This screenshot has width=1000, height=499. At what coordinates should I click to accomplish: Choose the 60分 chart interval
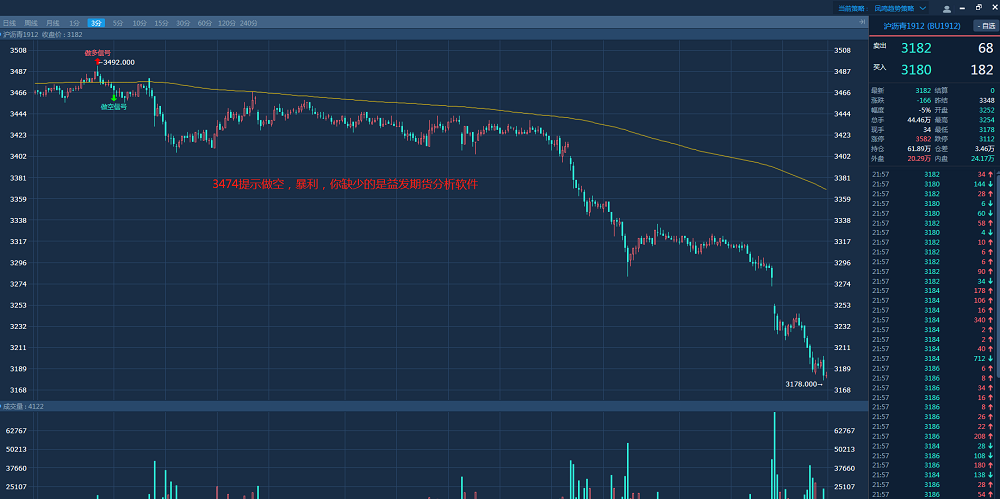[x=205, y=22]
